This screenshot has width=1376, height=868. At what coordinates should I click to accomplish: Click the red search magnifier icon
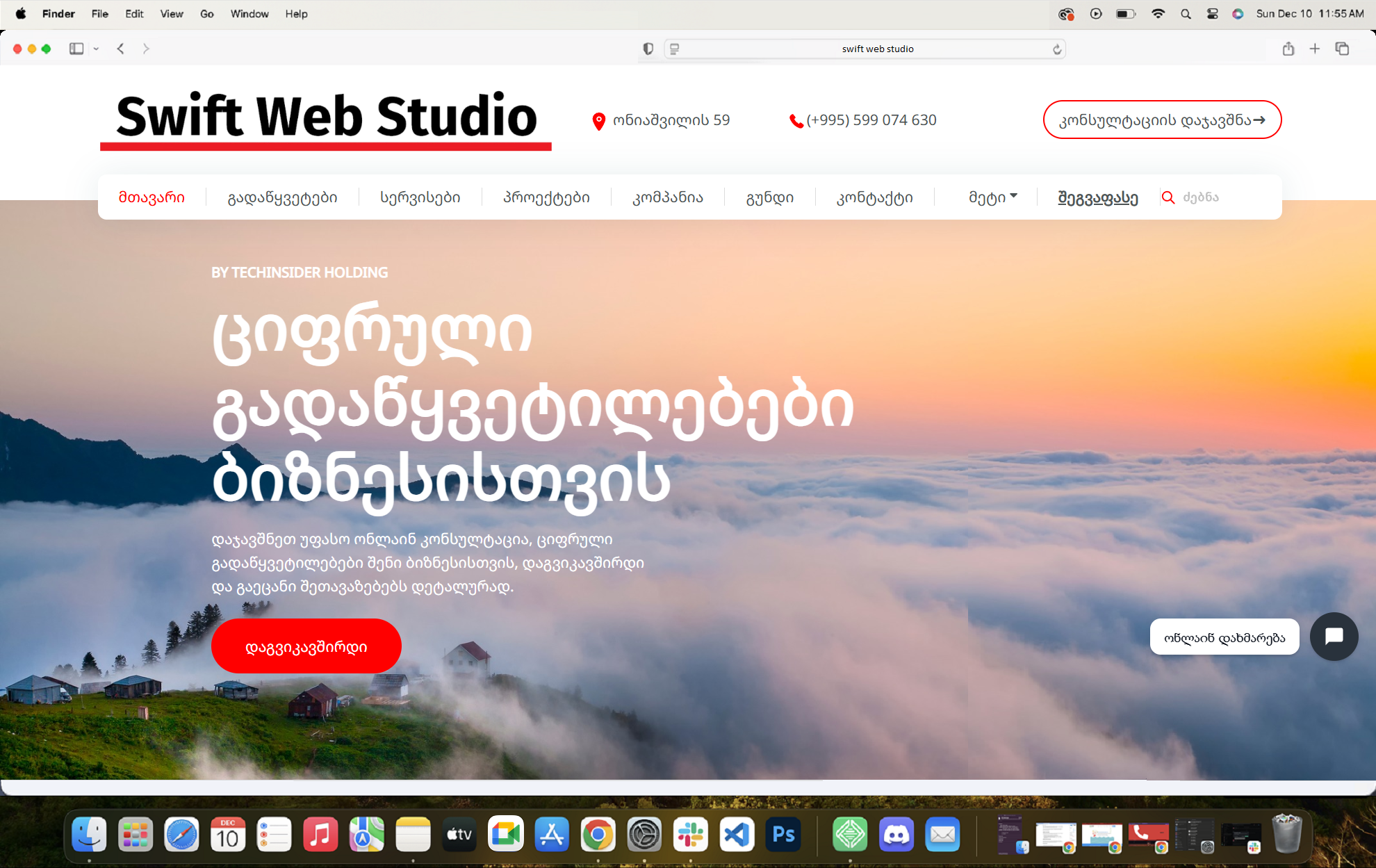pos(1168,197)
